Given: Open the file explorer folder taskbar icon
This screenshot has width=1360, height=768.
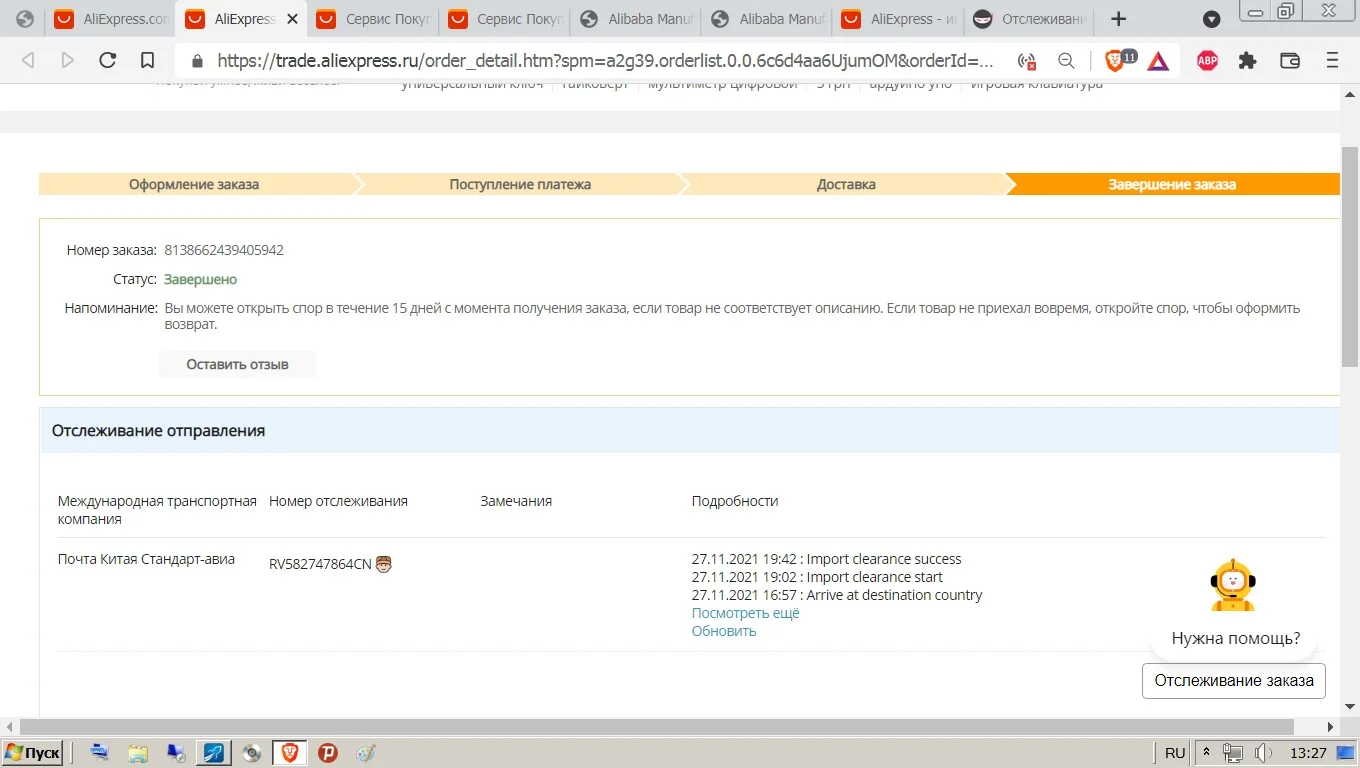Looking at the screenshot, I should [x=138, y=753].
